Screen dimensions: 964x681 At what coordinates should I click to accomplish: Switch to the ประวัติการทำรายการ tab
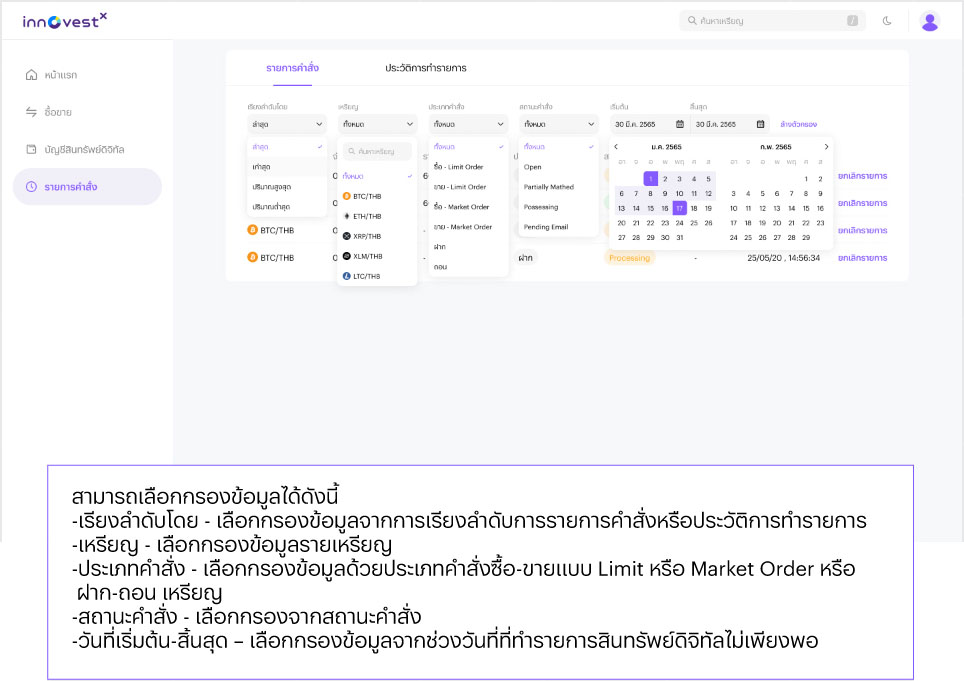[425, 68]
